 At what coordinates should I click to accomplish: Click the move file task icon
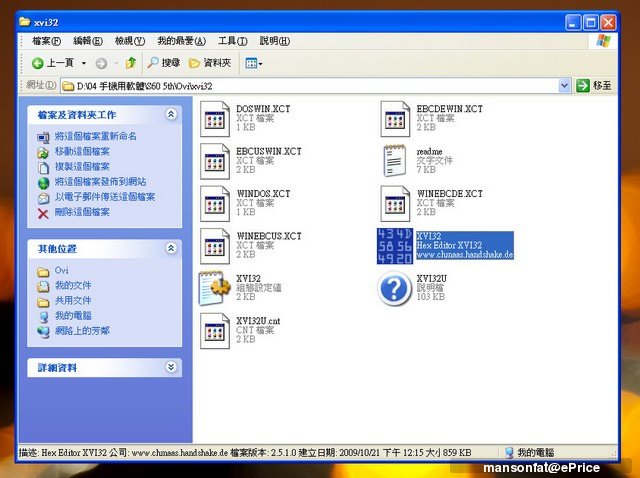(x=43, y=153)
